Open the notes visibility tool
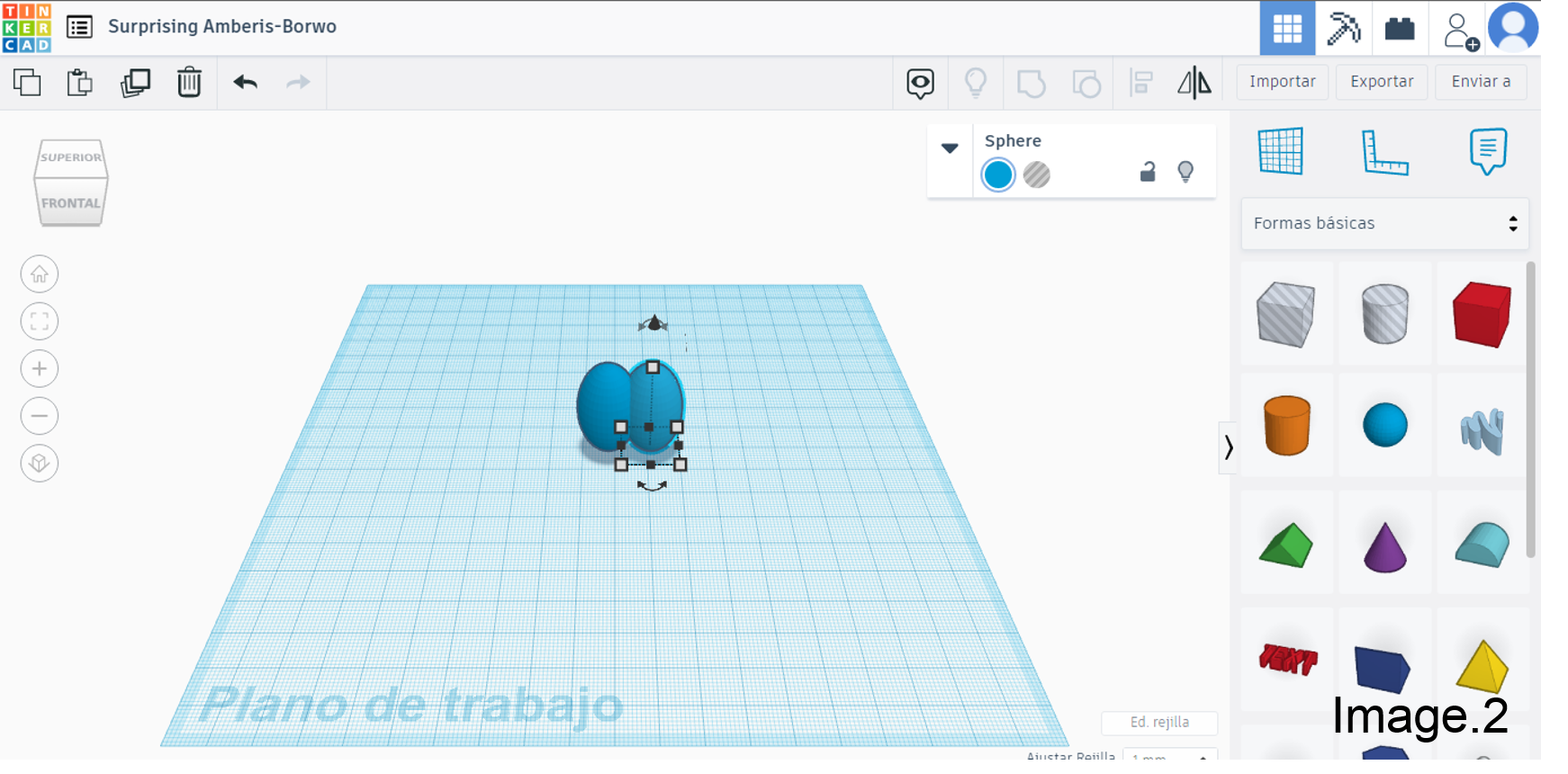Viewport: 1568px width, 774px height. coord(920,83)
